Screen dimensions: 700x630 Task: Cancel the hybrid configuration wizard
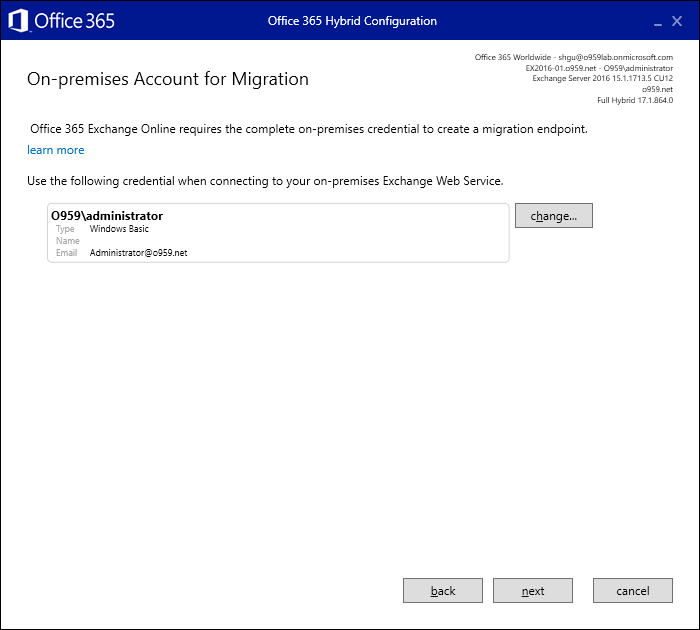633,590
